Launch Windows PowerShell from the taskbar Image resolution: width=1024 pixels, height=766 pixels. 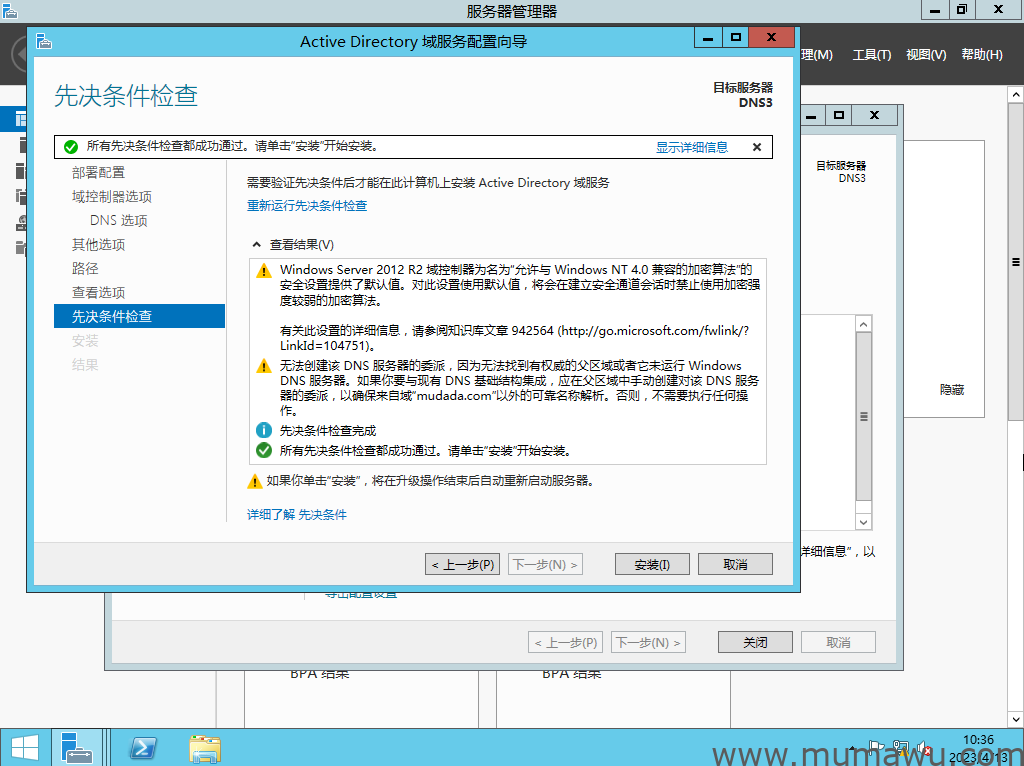[x=143, y=747]
